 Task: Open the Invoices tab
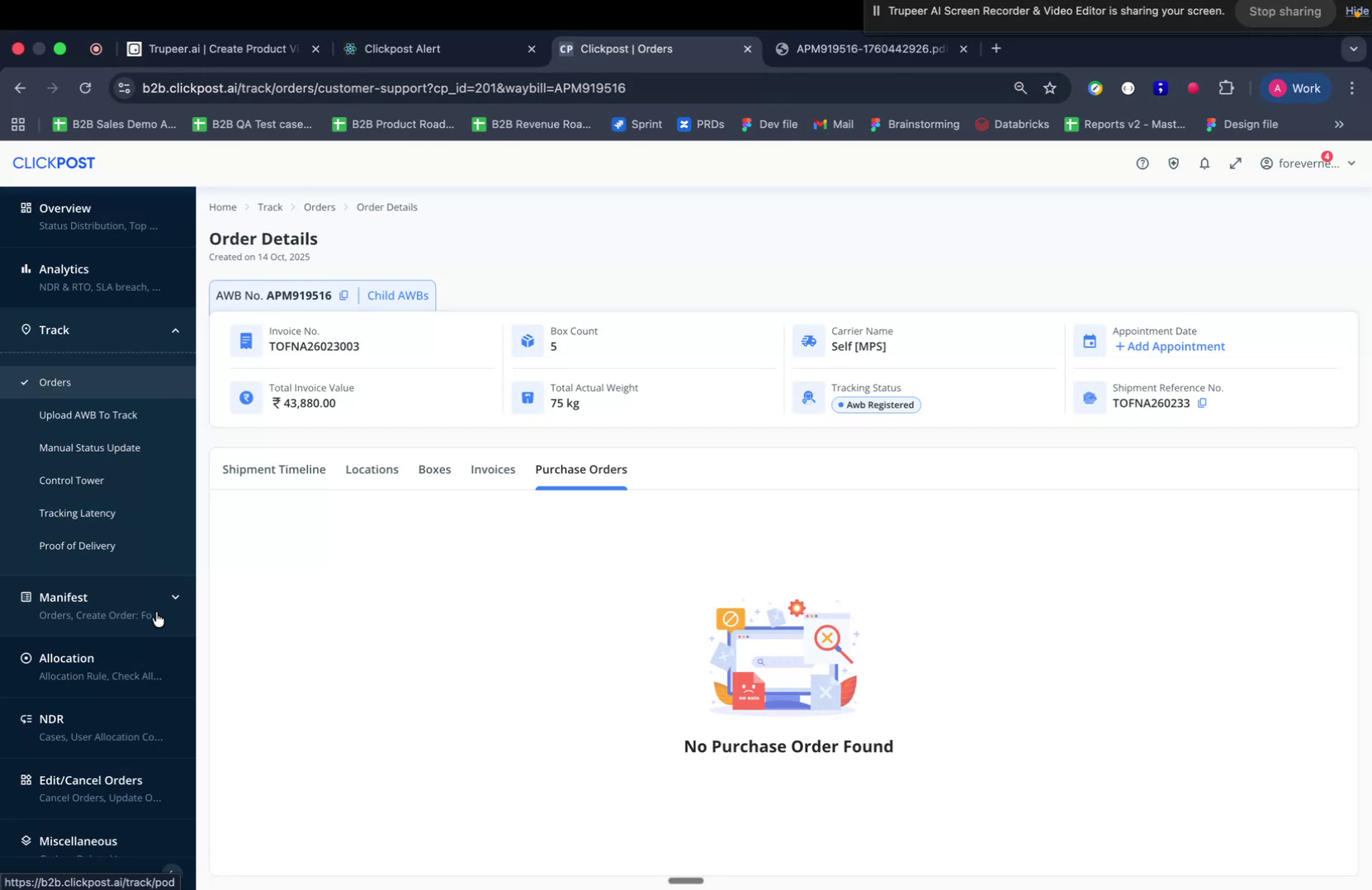click(493, 469)
